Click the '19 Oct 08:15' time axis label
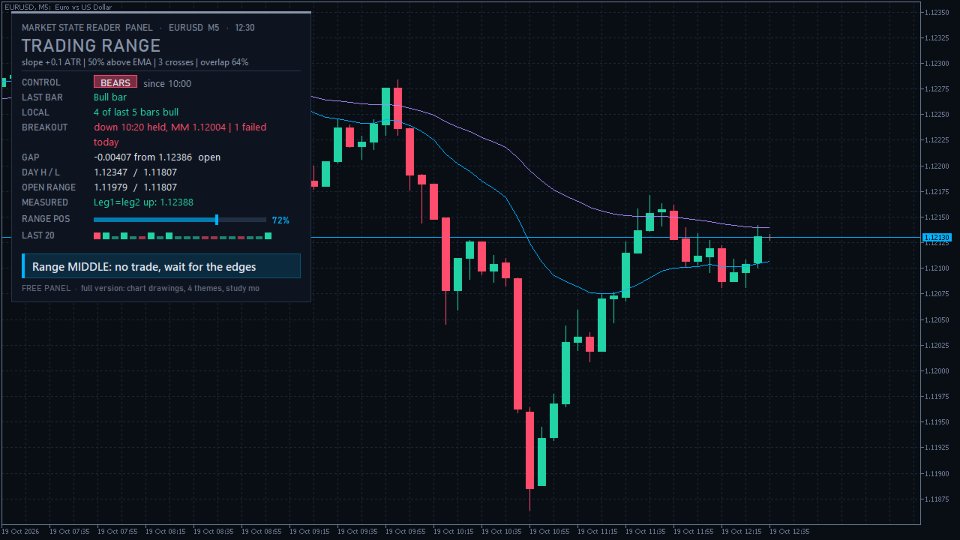960x540 pixels. pos(165,531)
